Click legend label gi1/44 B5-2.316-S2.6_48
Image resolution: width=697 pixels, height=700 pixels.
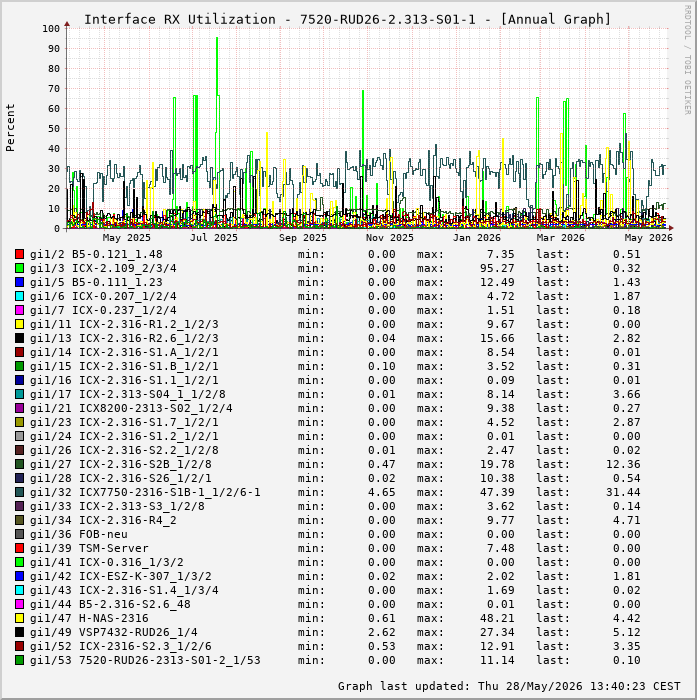coord(110,604)
